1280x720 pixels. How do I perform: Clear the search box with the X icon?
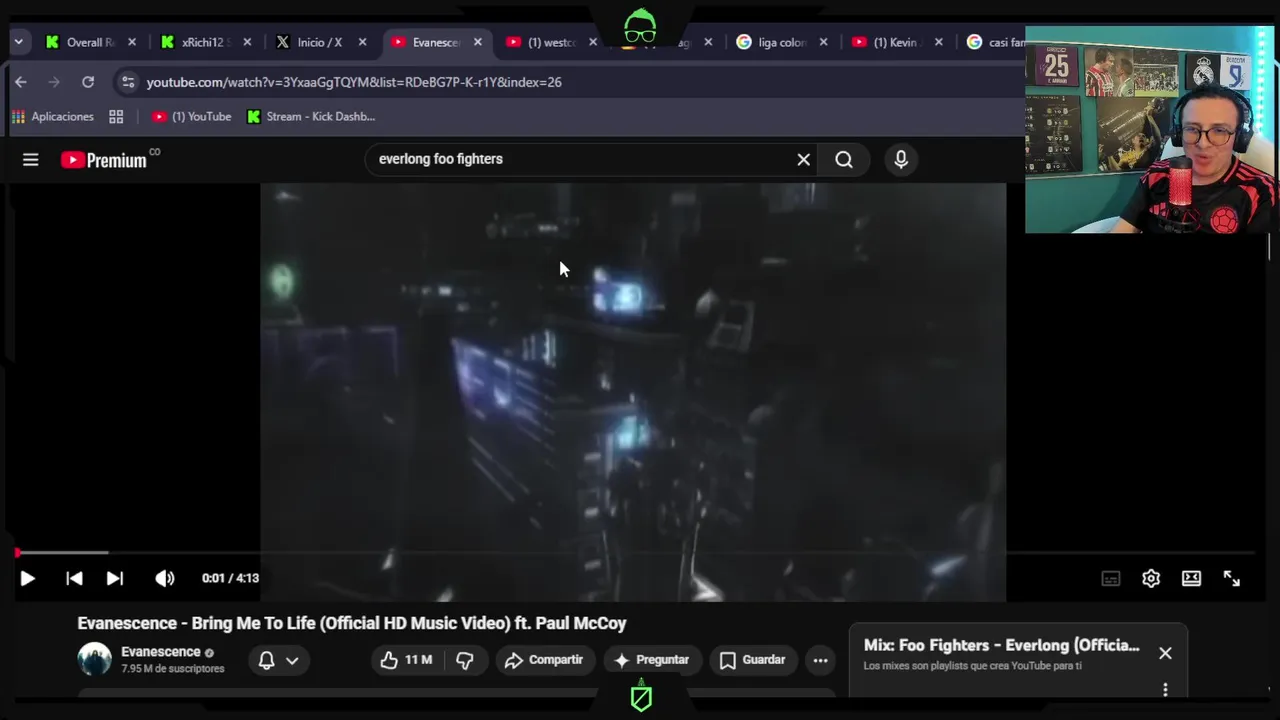[803, 160]
